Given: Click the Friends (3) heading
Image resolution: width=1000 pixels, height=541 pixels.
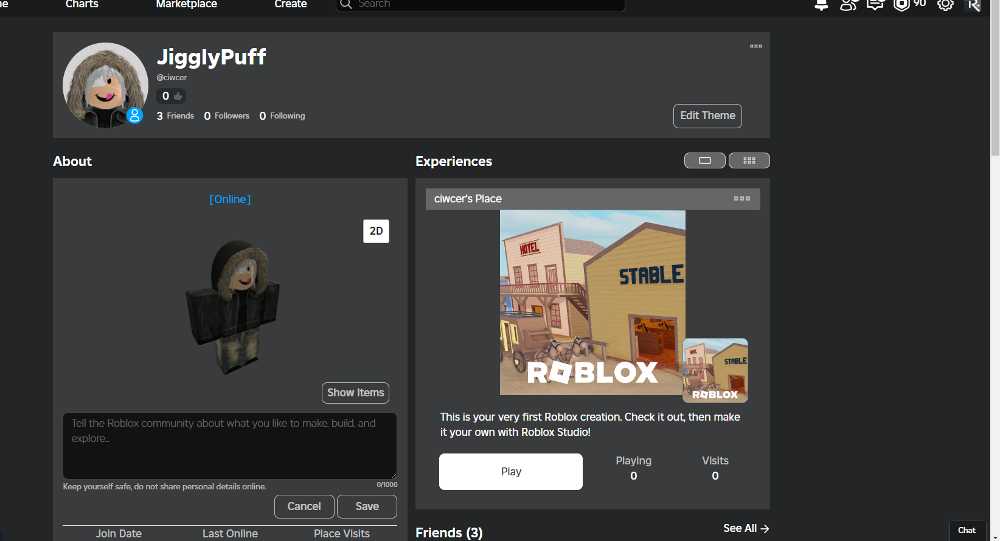Looking at the screenshot, I should 448,532.
